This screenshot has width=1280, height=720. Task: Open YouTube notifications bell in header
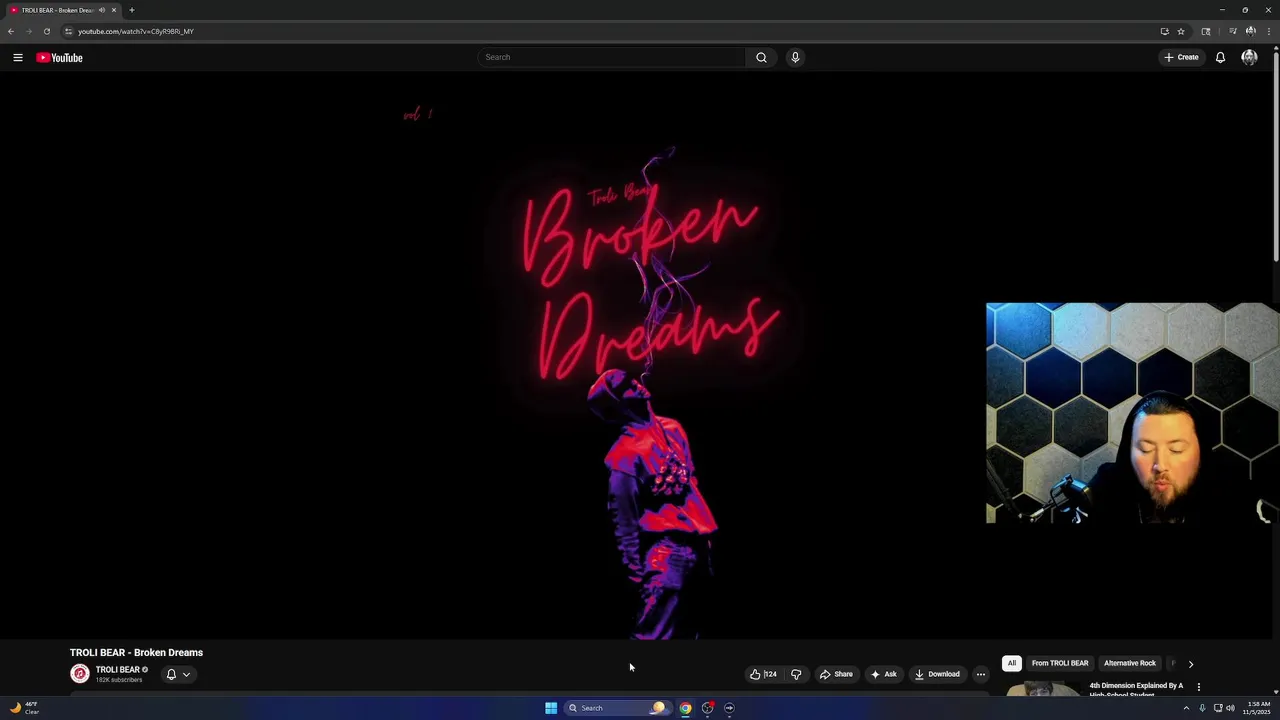[1220, 57]
